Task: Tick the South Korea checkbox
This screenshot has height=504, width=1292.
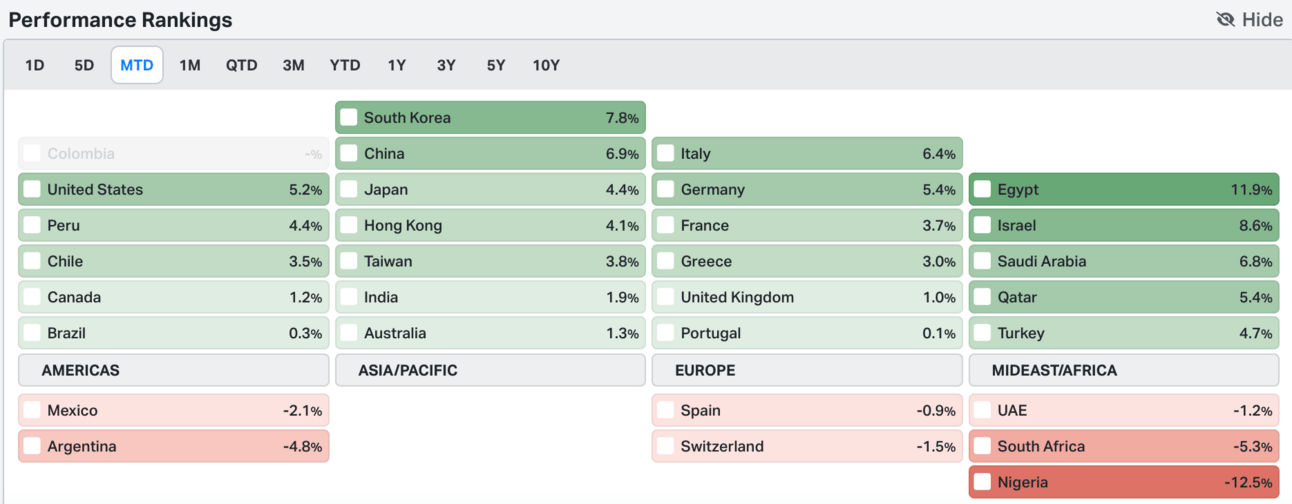Action: pyautogui.click(x=349, y=118)
